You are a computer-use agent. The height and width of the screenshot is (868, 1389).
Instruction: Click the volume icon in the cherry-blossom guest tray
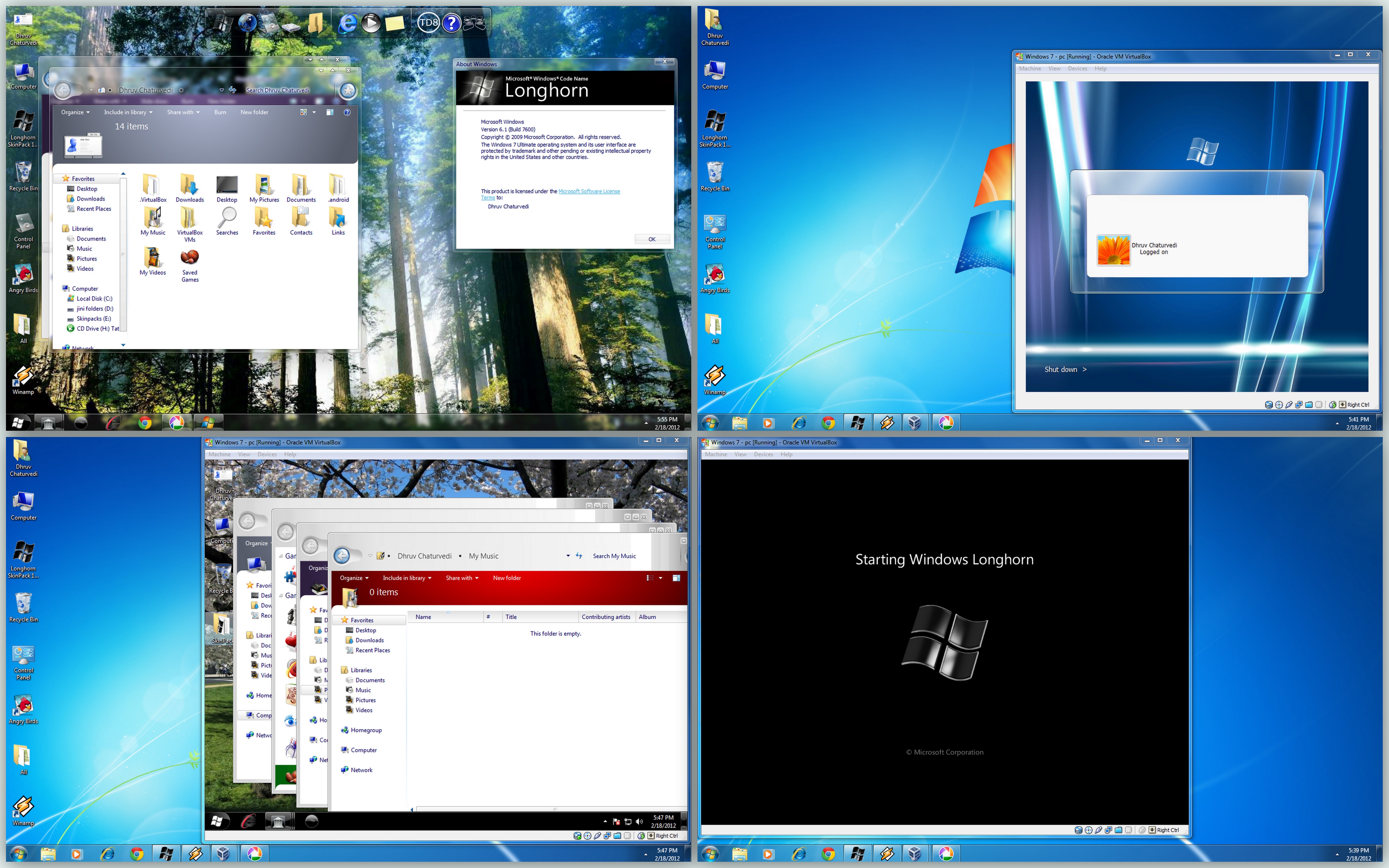pyautogui.click(x=639, y=822)
